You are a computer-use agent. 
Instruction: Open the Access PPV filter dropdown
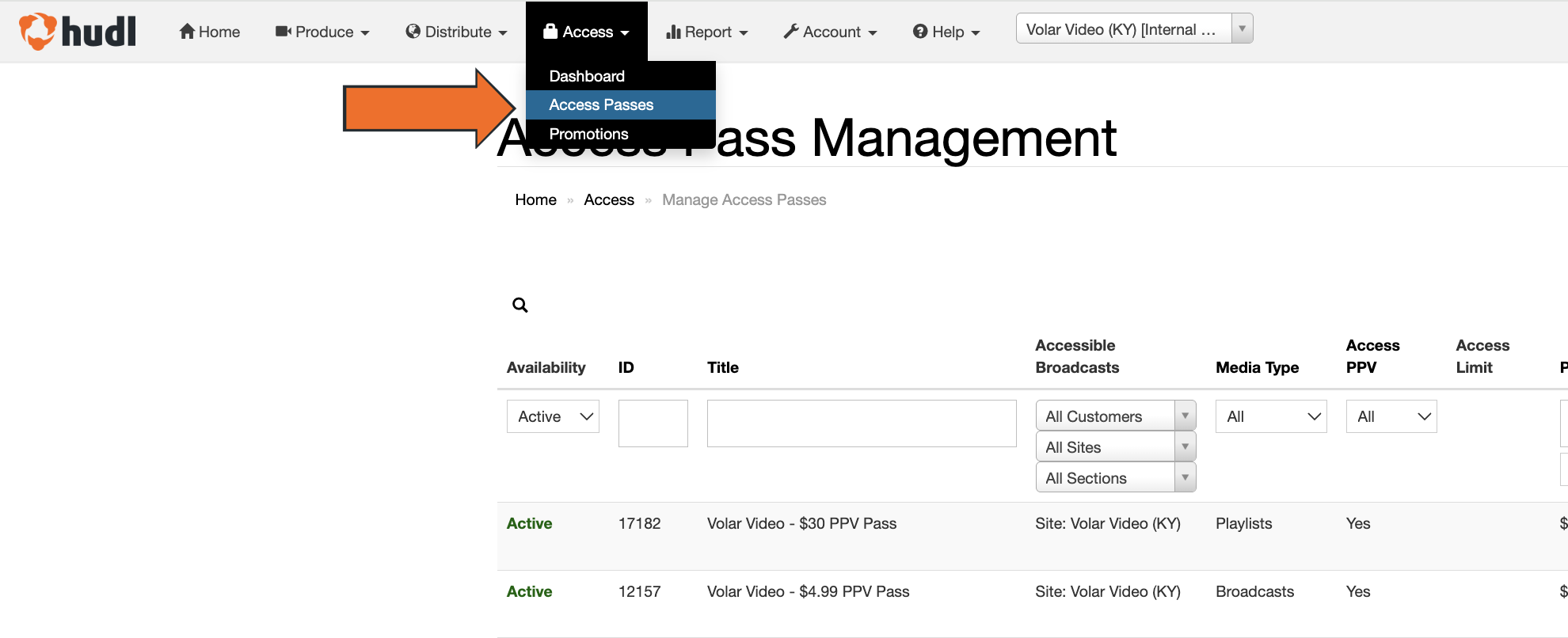coord(1391,416)
